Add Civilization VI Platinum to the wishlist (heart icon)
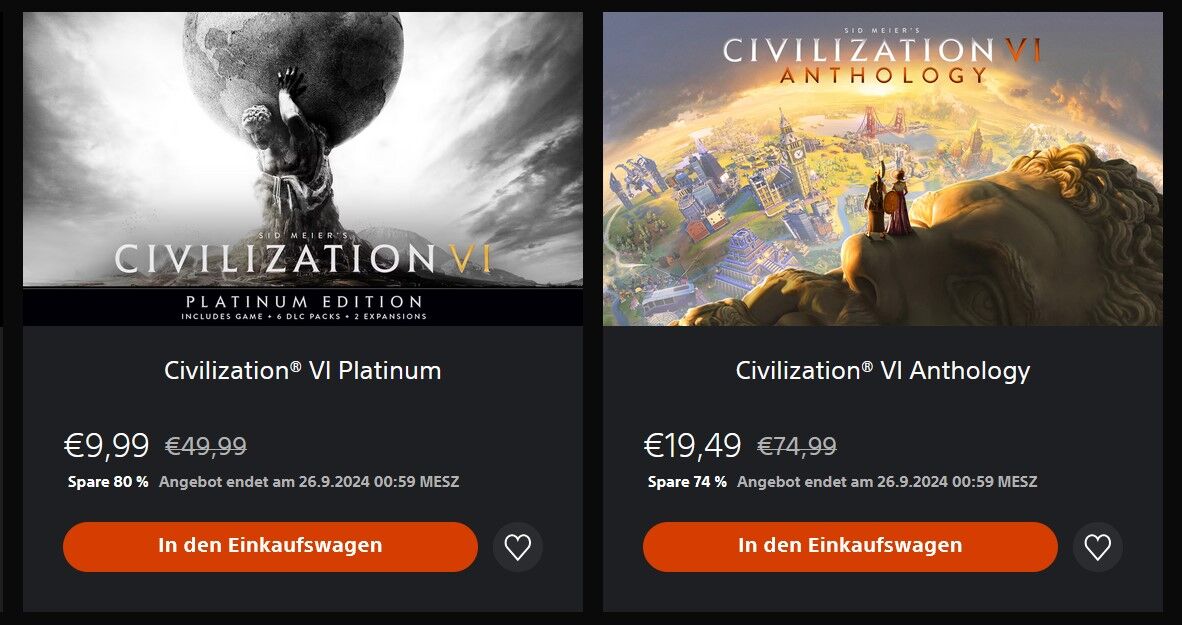 pyautogui.click(x=517, y=547)
